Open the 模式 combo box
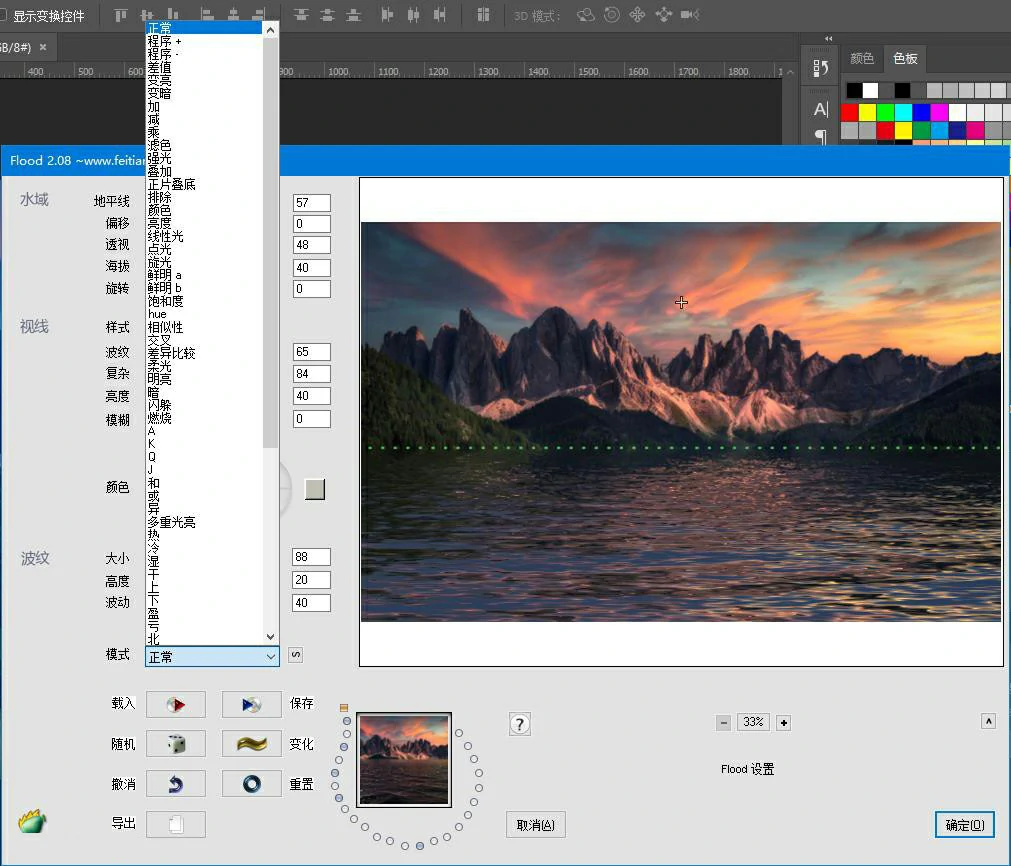Screen dimensions: 1011x866 click(x=212, y=656)
